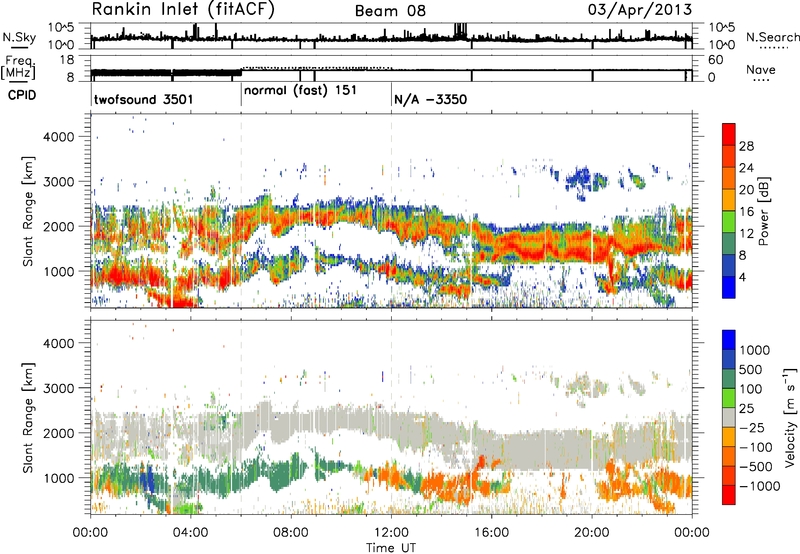Click the '16' power colorbar tick
800x554 pixels.
(x=746, y=212)
